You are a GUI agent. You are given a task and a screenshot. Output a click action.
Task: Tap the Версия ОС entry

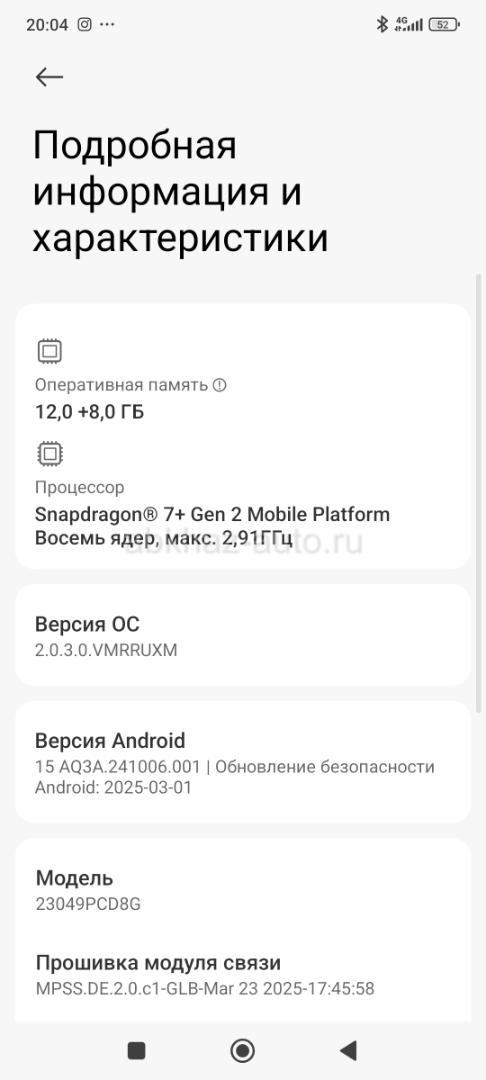(242, 635)
